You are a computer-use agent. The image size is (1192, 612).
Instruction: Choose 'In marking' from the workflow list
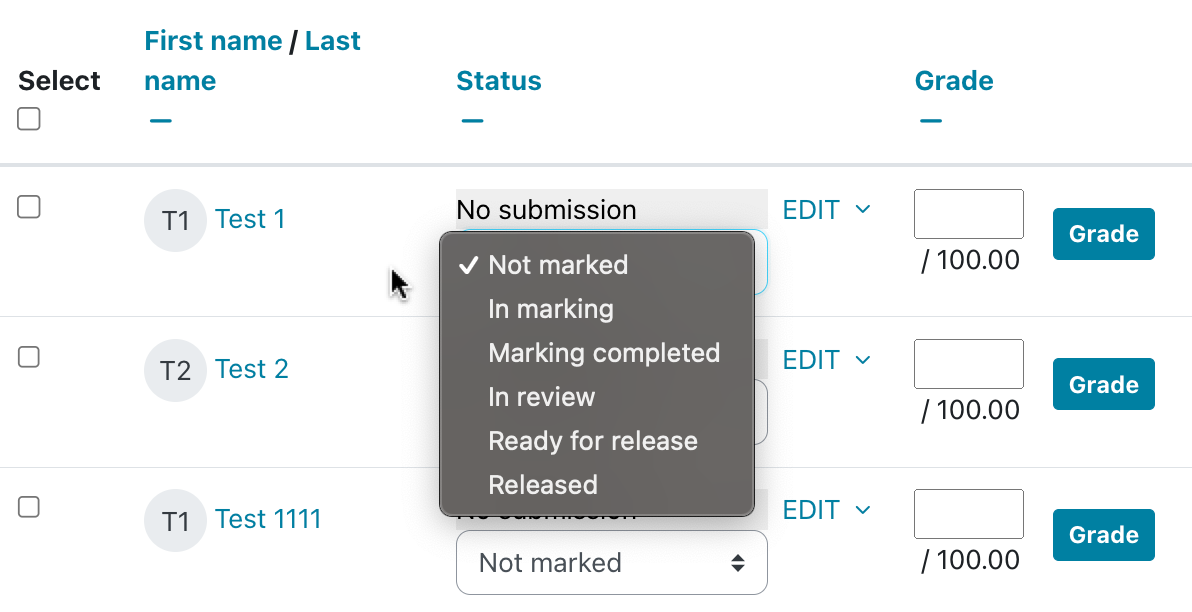(x=551, y=309)
